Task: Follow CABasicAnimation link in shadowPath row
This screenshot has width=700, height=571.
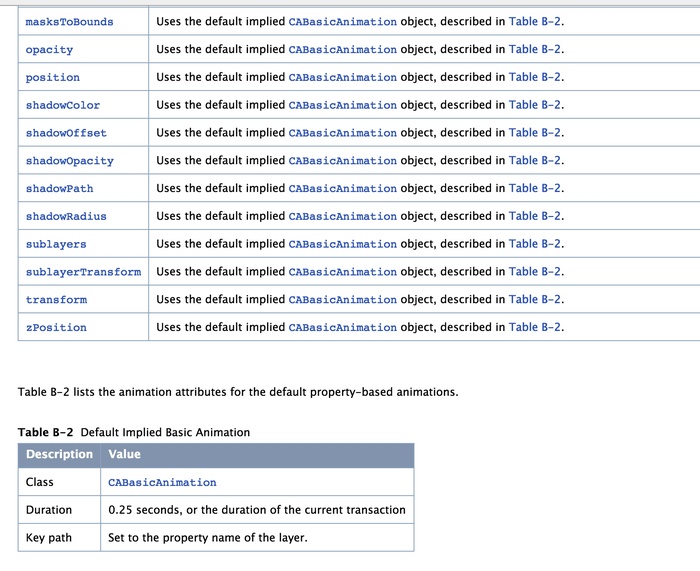Action: point(342,188)
